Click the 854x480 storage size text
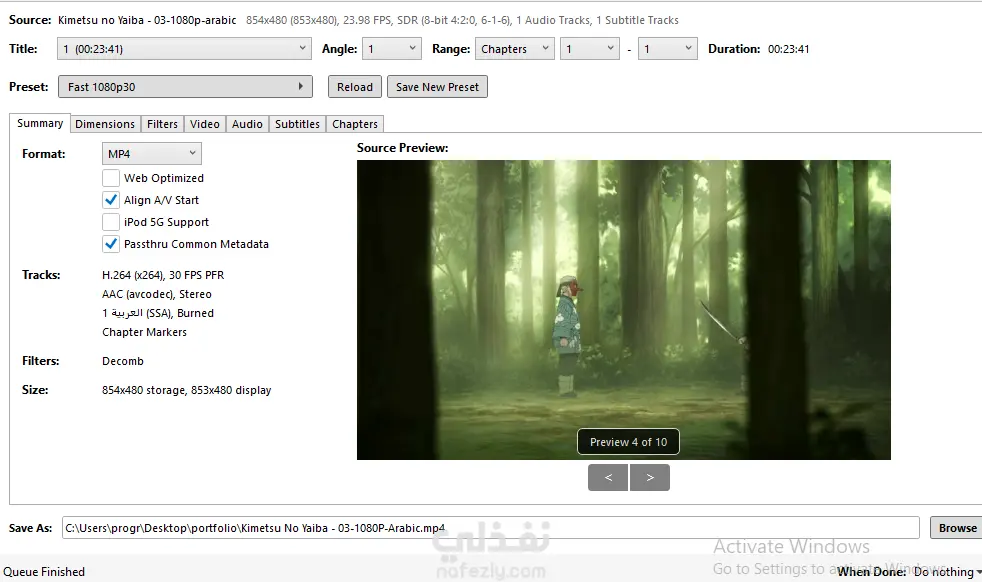The image size is (982, 582). coord(187,390)
